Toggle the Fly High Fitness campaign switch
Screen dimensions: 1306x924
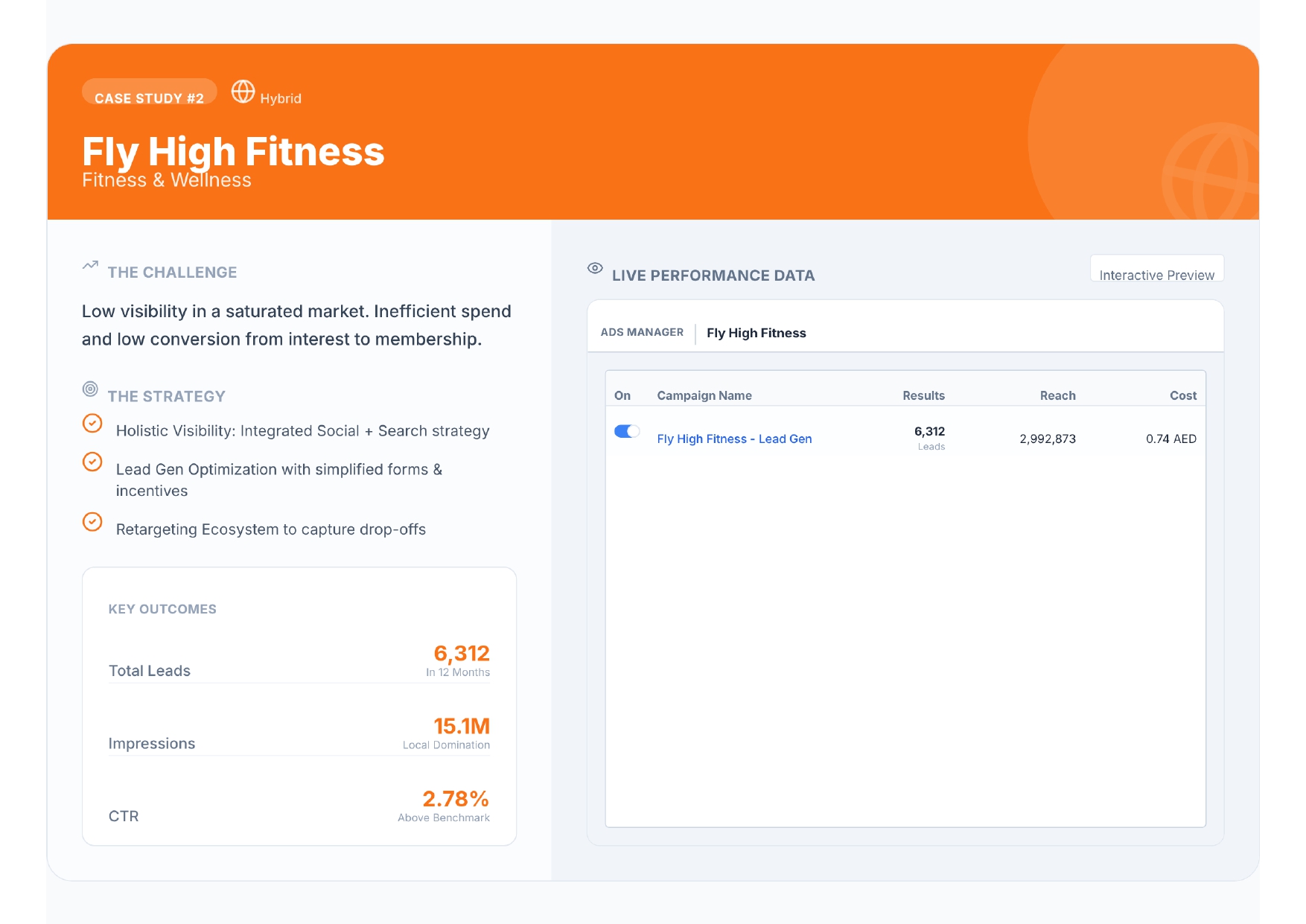627,431
